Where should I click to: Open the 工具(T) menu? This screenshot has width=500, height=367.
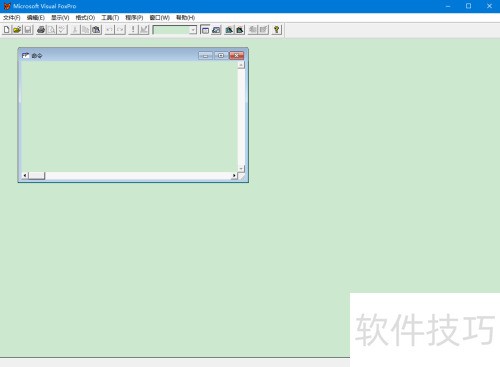pos(110,18)
